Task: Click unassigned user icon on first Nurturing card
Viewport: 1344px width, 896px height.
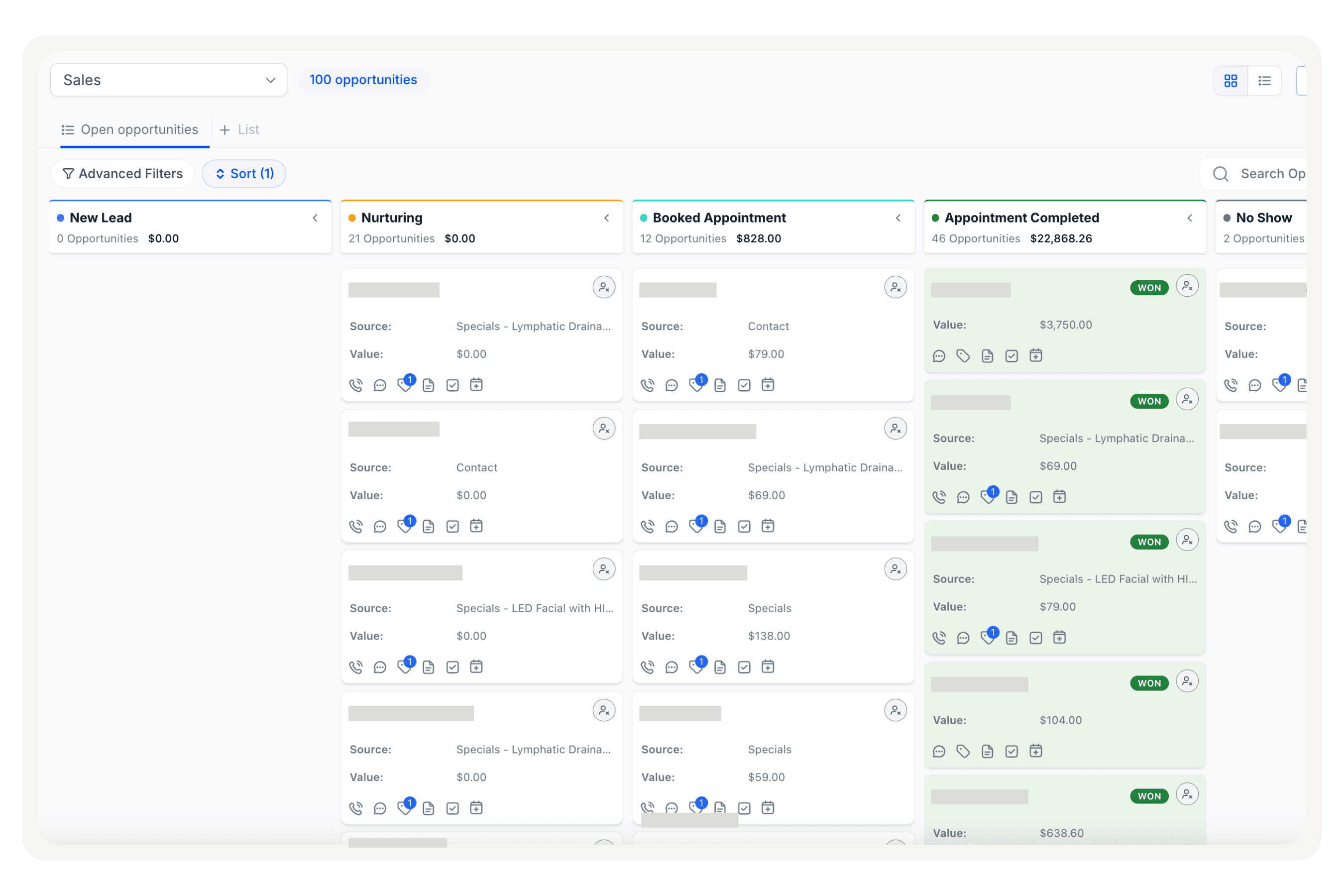Action: (x=604, y=287)
